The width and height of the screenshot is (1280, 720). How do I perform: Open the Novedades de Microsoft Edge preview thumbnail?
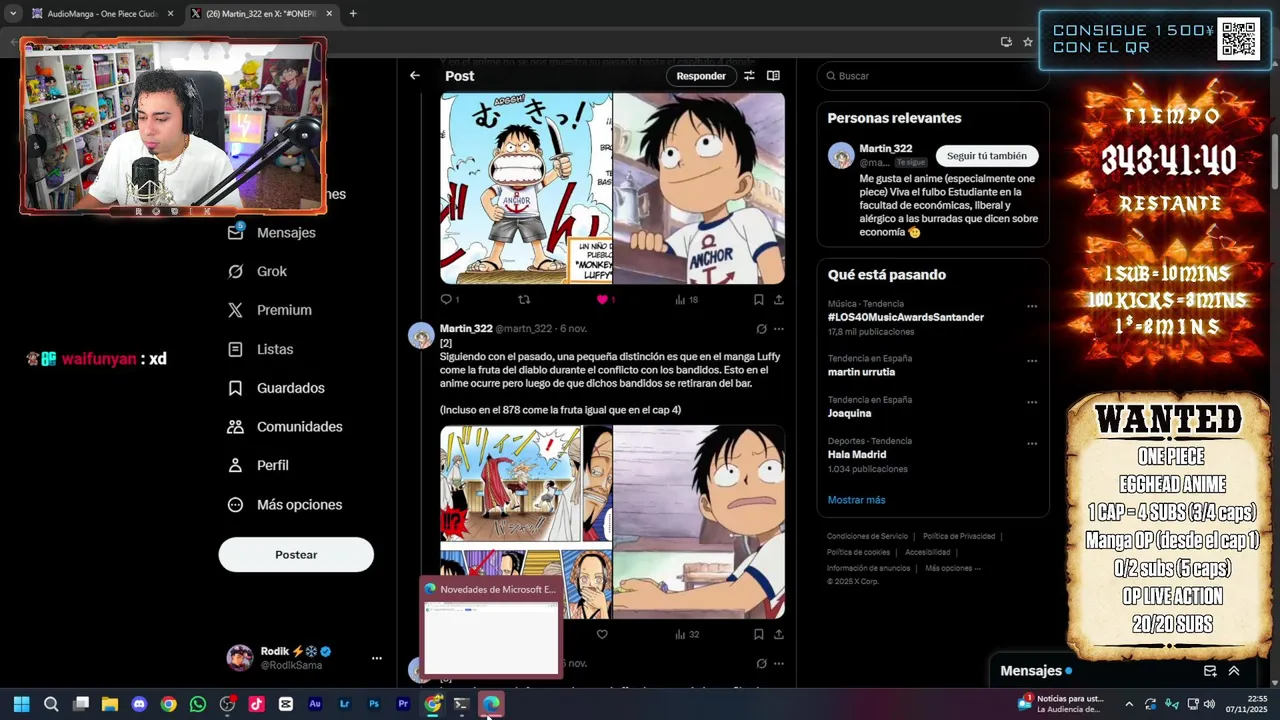click(491, 637)
